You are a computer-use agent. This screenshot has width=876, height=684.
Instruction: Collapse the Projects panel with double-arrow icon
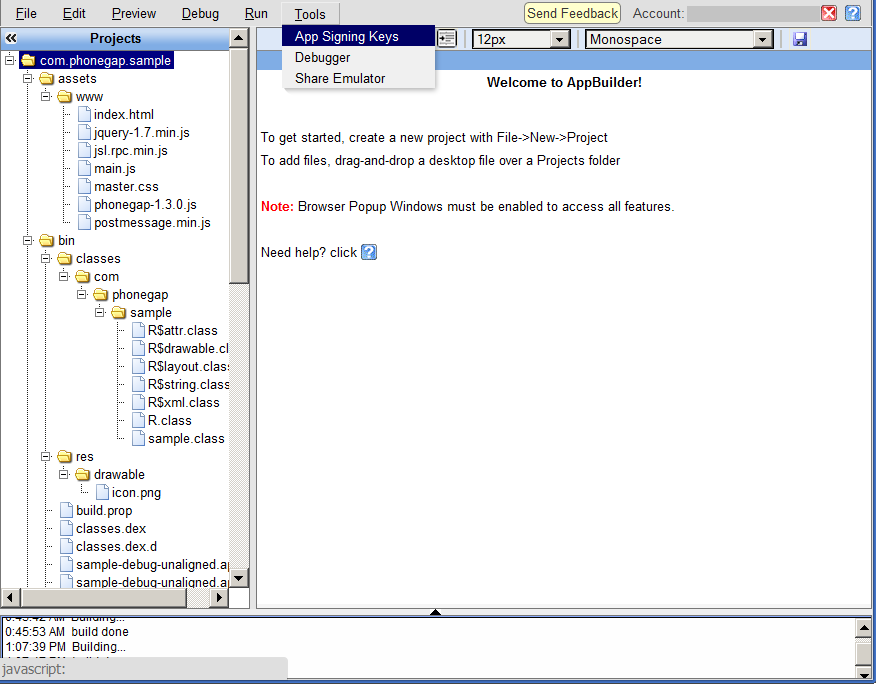[x=11, y=38]
